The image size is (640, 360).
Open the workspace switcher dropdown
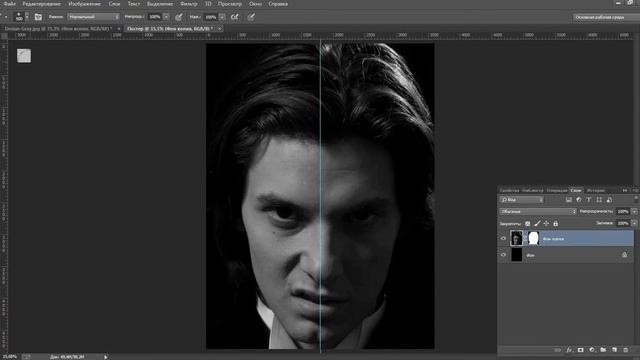click(606, 17)
